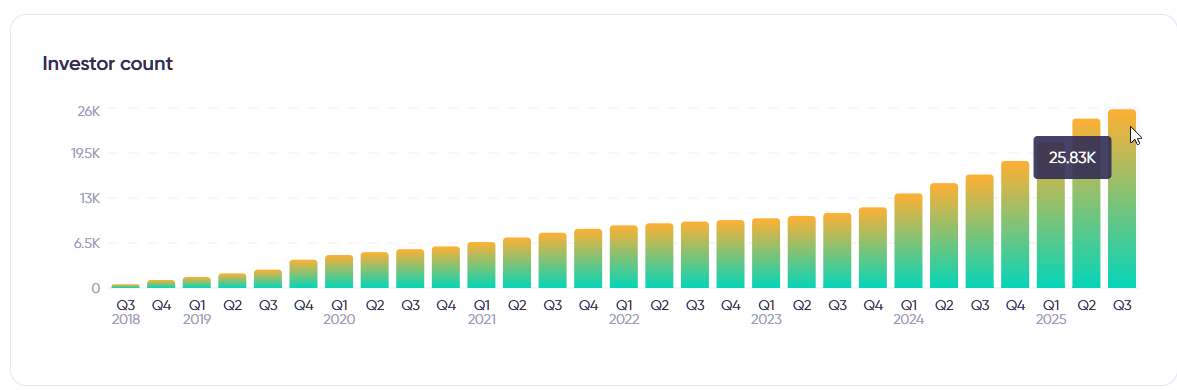Select the Q2 2024 bar
Viewport: 1177px width, 390px height.
click(944, 236)
